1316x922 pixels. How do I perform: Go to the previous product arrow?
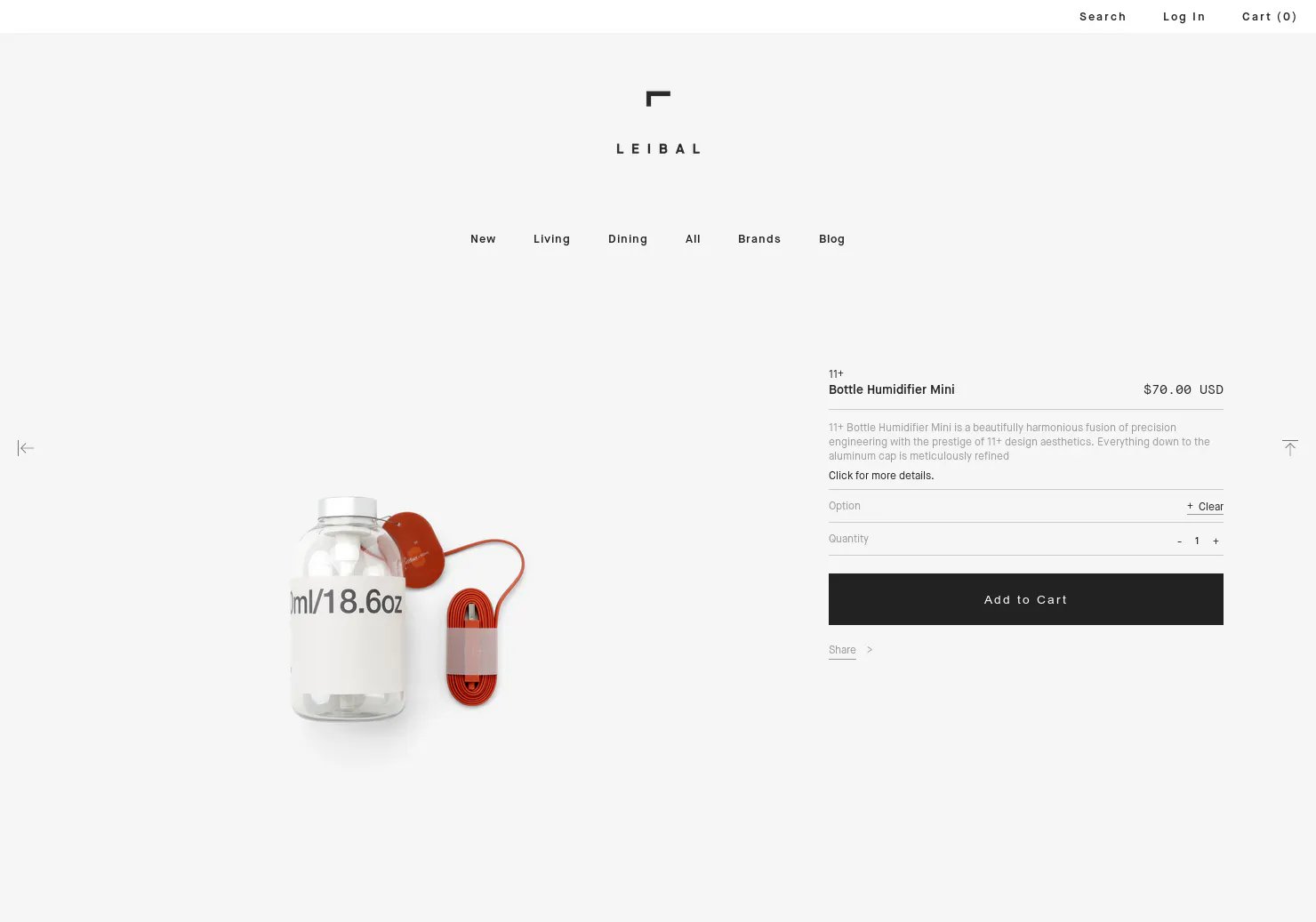[26, 448]
